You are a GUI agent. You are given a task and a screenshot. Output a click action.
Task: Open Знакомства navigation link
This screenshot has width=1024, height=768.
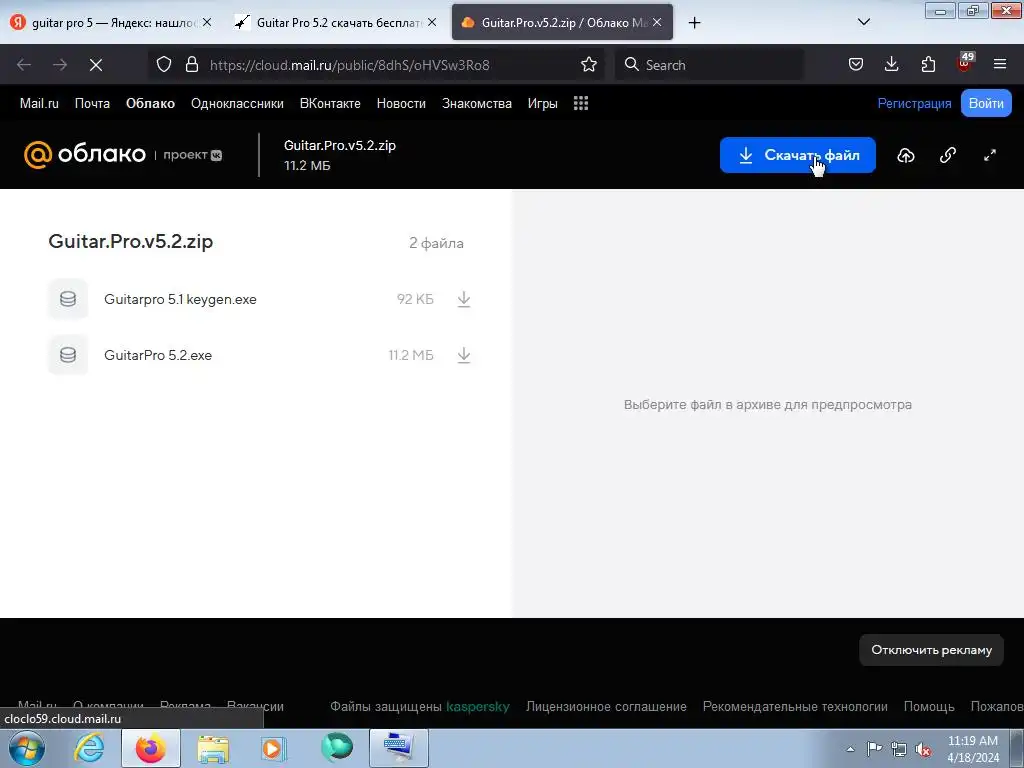pos(477,103)
